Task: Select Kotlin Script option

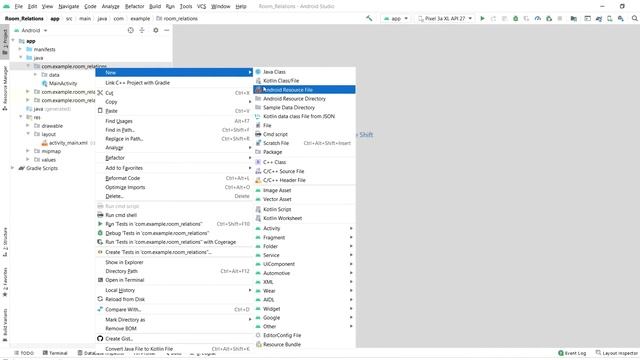Action: [304, 209]
